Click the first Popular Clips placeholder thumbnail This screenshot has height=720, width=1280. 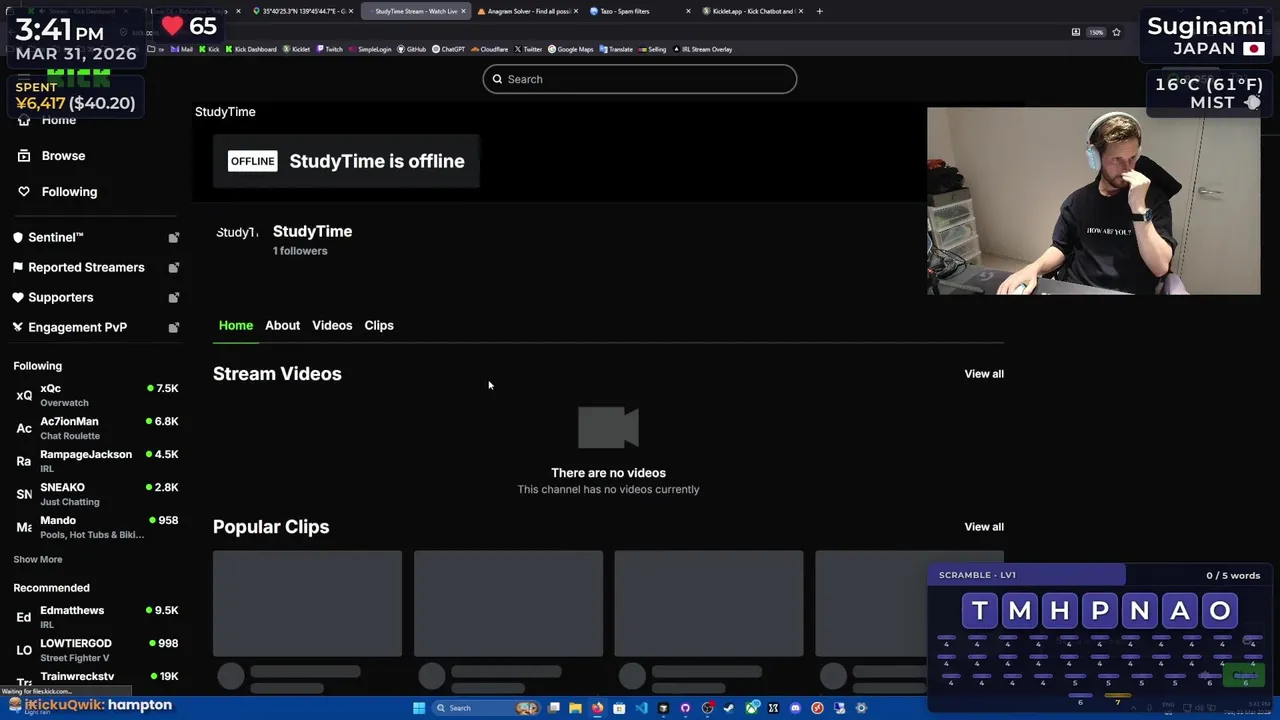point(307,604)
